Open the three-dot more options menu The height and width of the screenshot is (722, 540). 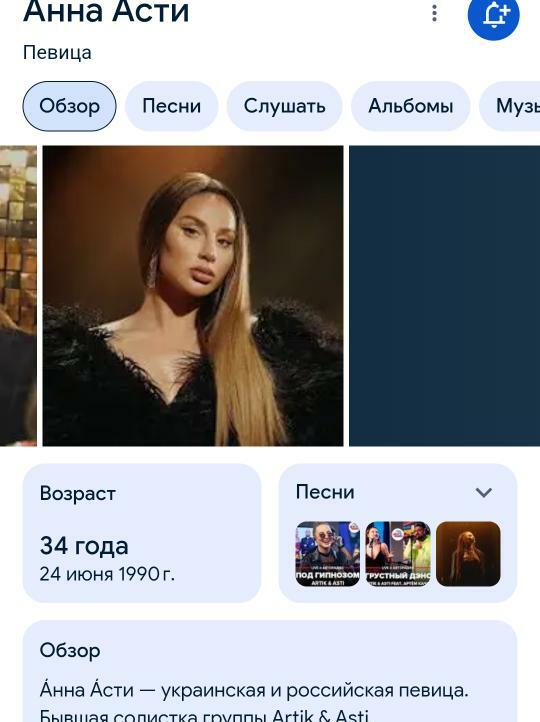pyautogui.click(x=434, y=13)
